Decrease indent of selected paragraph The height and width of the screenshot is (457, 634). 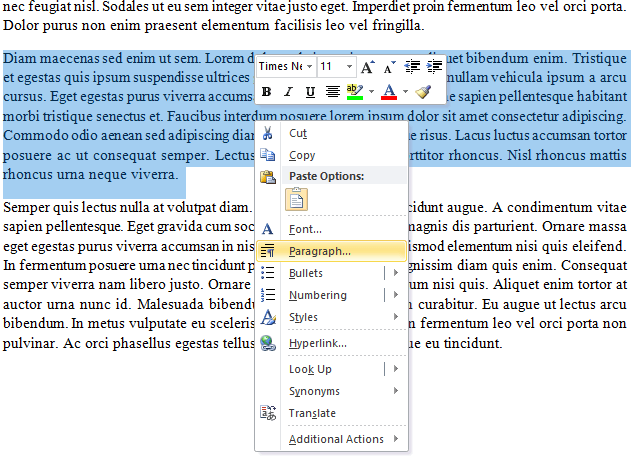click(x=413, y=67)
